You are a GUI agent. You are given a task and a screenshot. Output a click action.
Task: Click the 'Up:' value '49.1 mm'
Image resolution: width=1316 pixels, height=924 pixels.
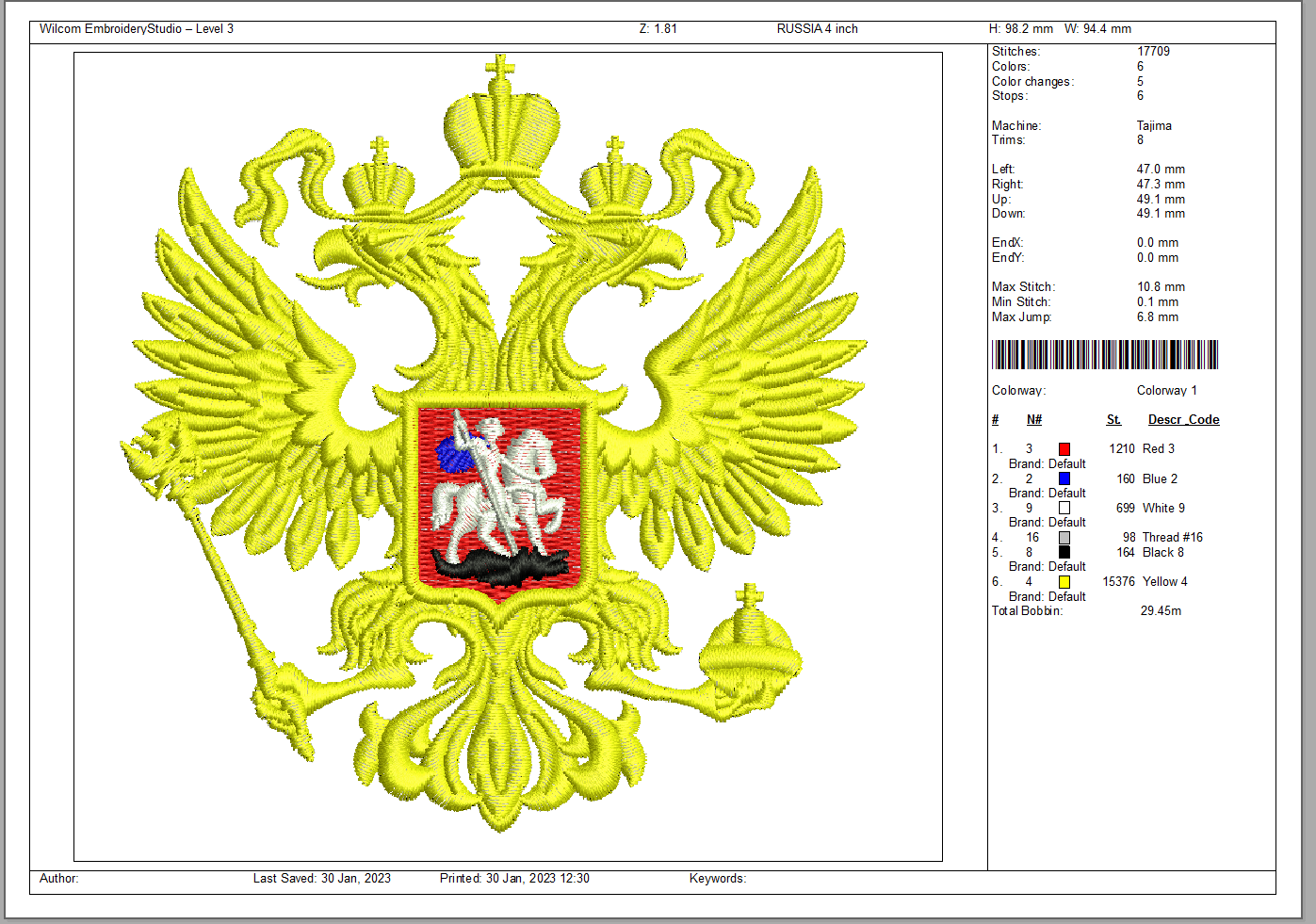pos(1161,200)
